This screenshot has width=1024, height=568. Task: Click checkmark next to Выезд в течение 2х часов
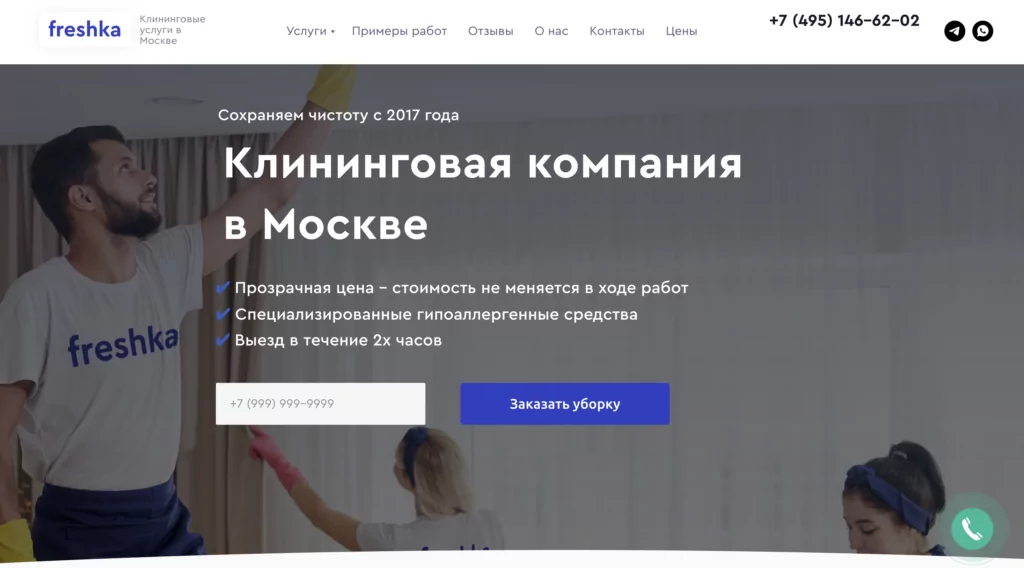223,340
